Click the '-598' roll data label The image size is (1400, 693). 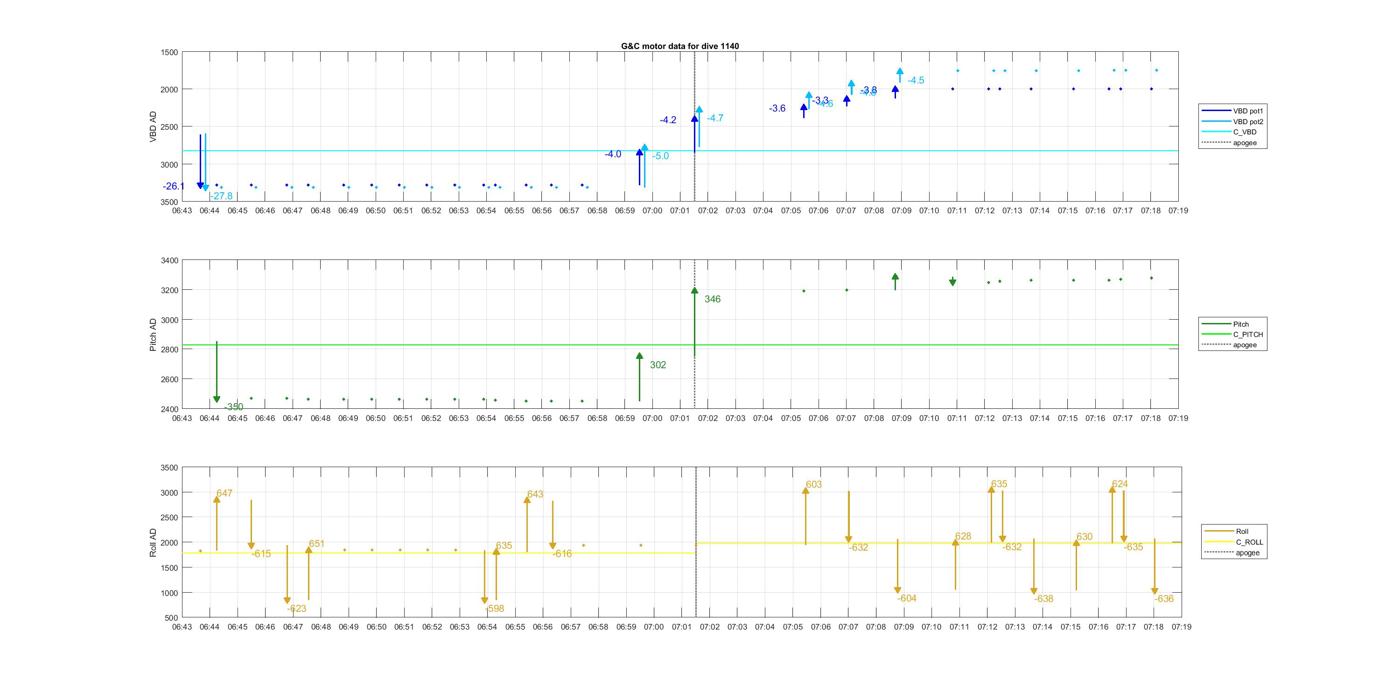click(495, 608)
